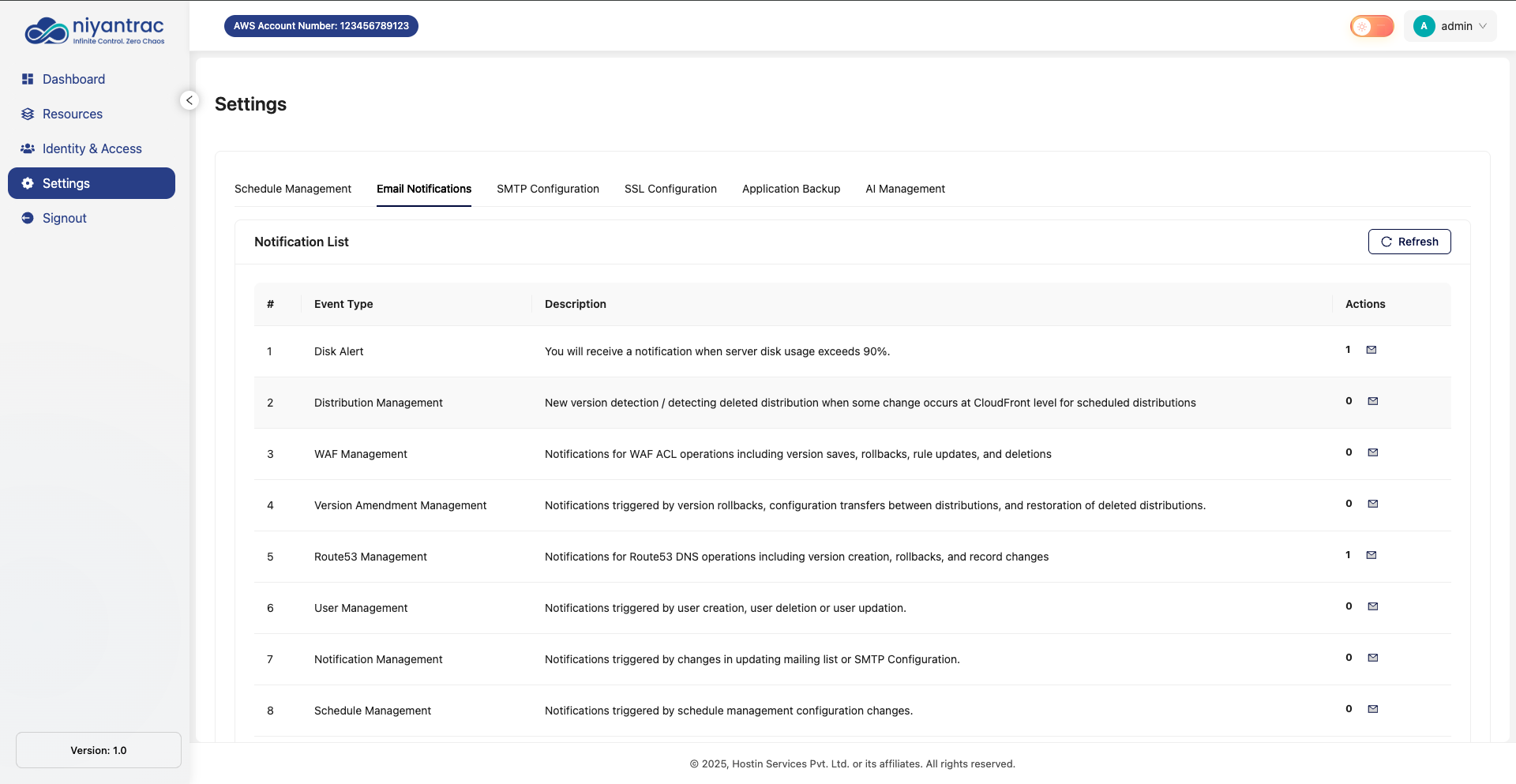Expand the admin user dropdown

tap(1450, 26)
